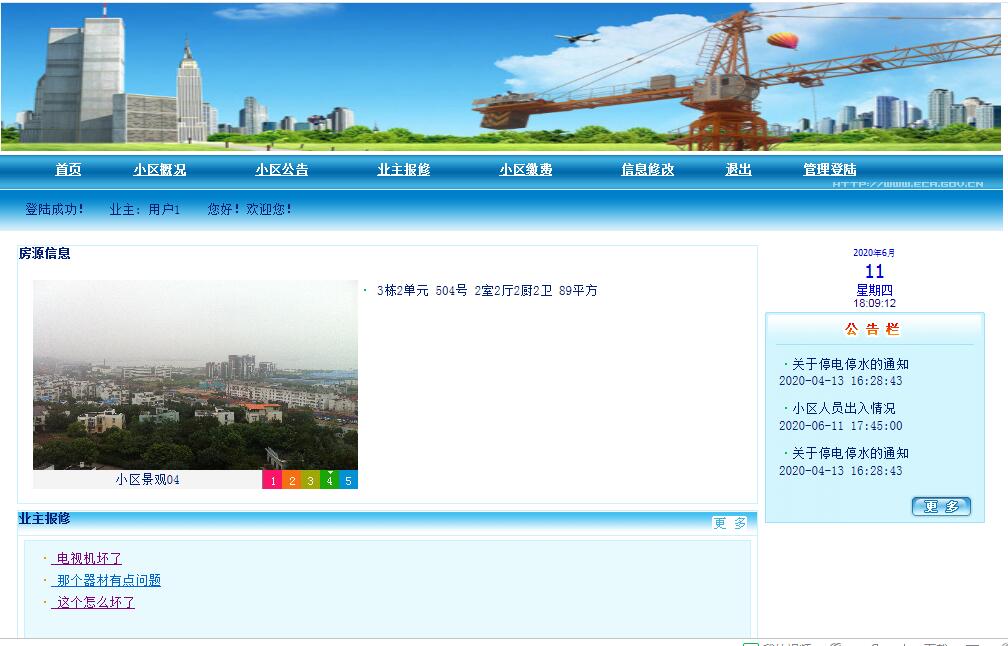This screenshot has width=1008, height=646.
Task: Click the 小区景观04 caption
Action: pos(147,480)
